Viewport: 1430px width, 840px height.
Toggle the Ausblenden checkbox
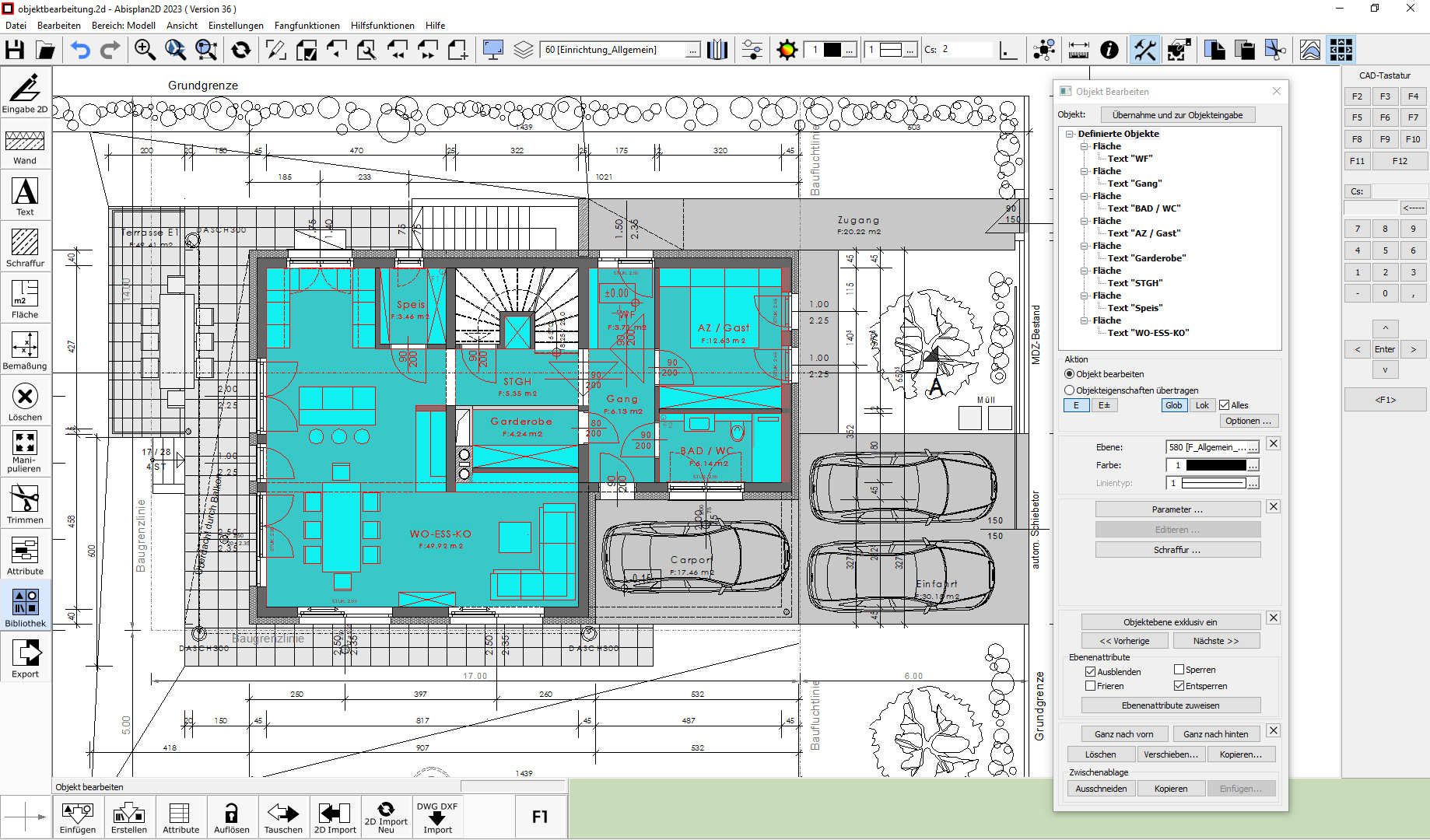point(1091,672)
